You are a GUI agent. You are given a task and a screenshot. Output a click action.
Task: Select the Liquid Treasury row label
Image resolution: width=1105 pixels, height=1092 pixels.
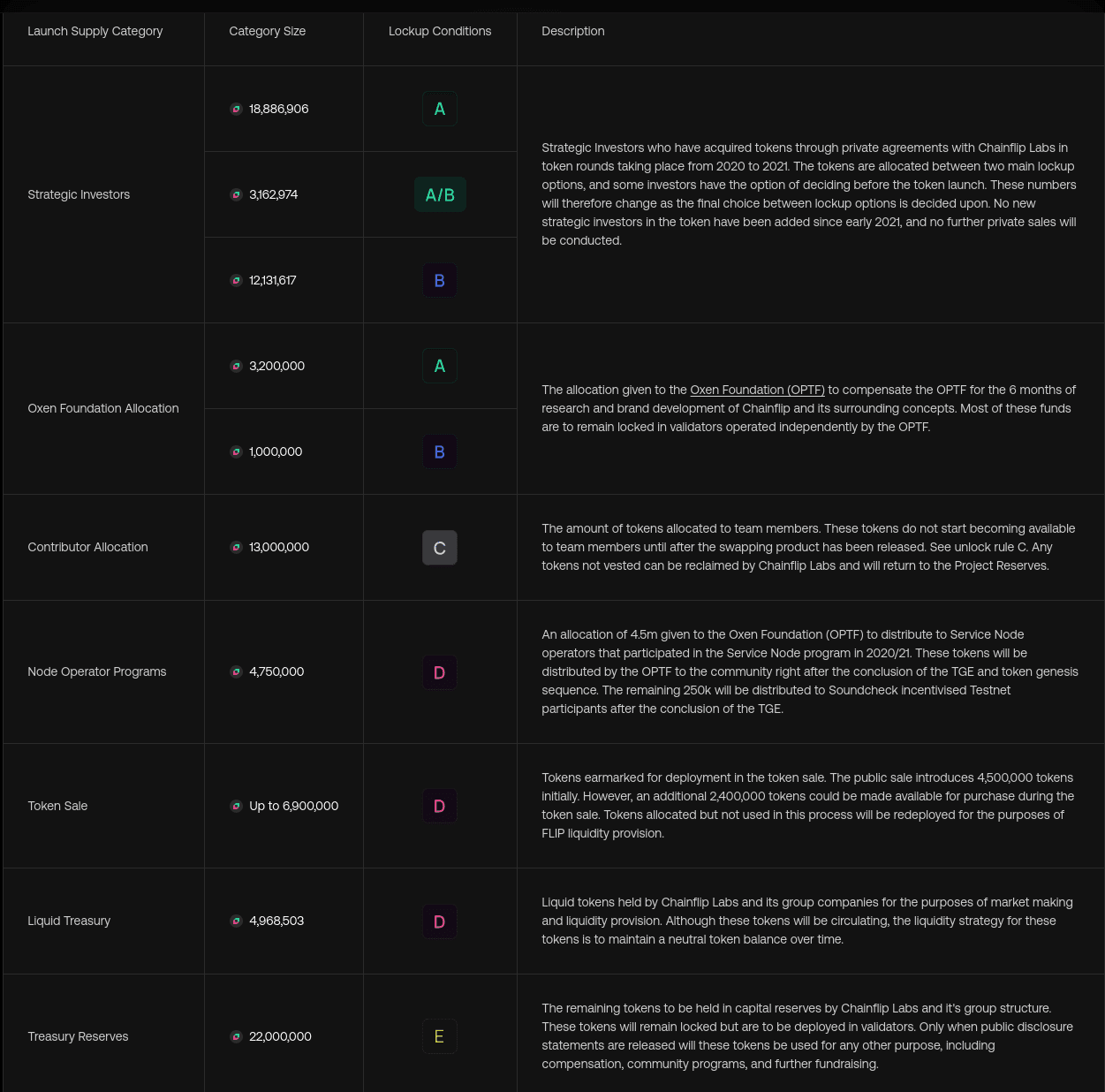coord(69,921)
